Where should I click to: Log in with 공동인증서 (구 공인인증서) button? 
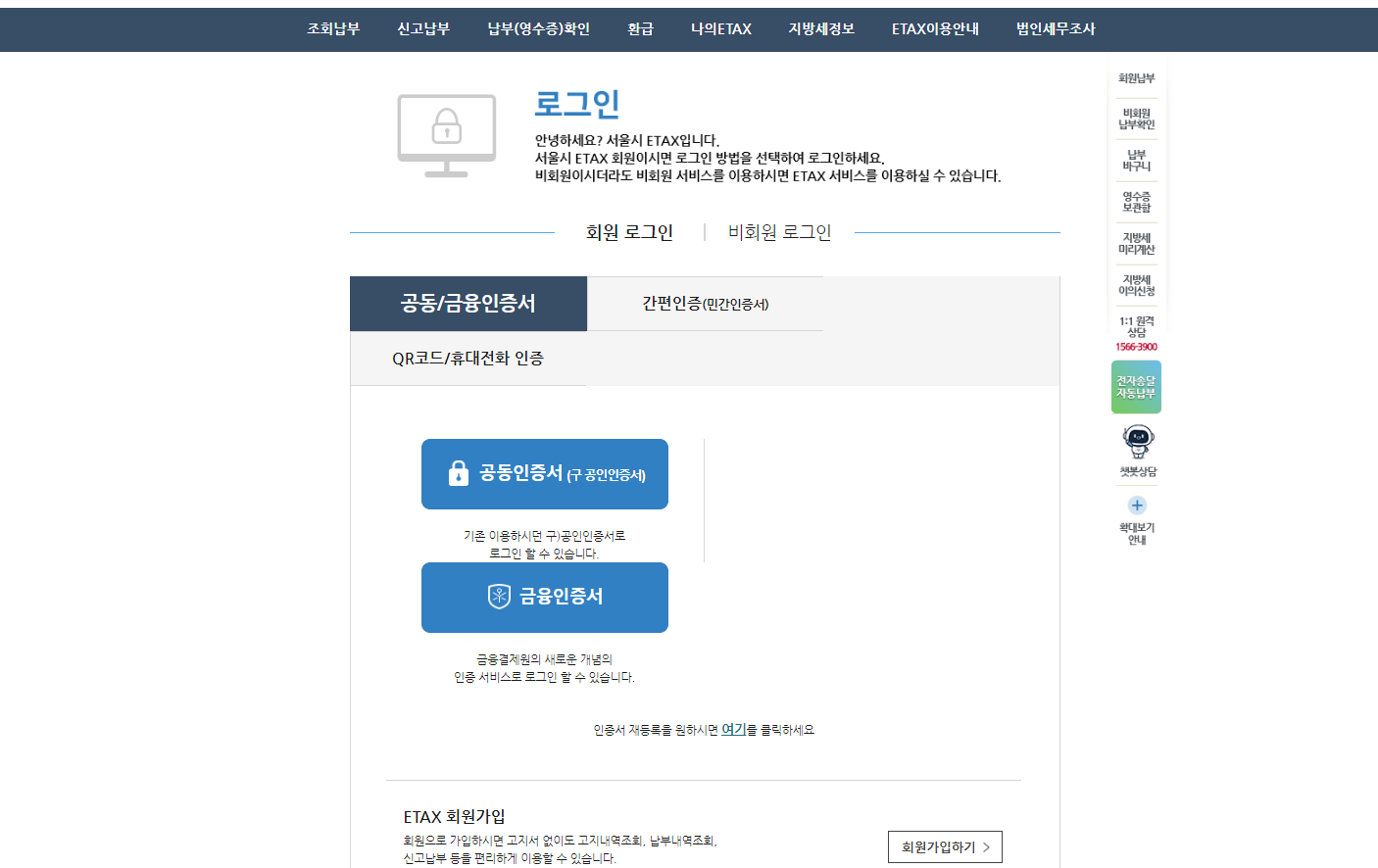point(545,474)
